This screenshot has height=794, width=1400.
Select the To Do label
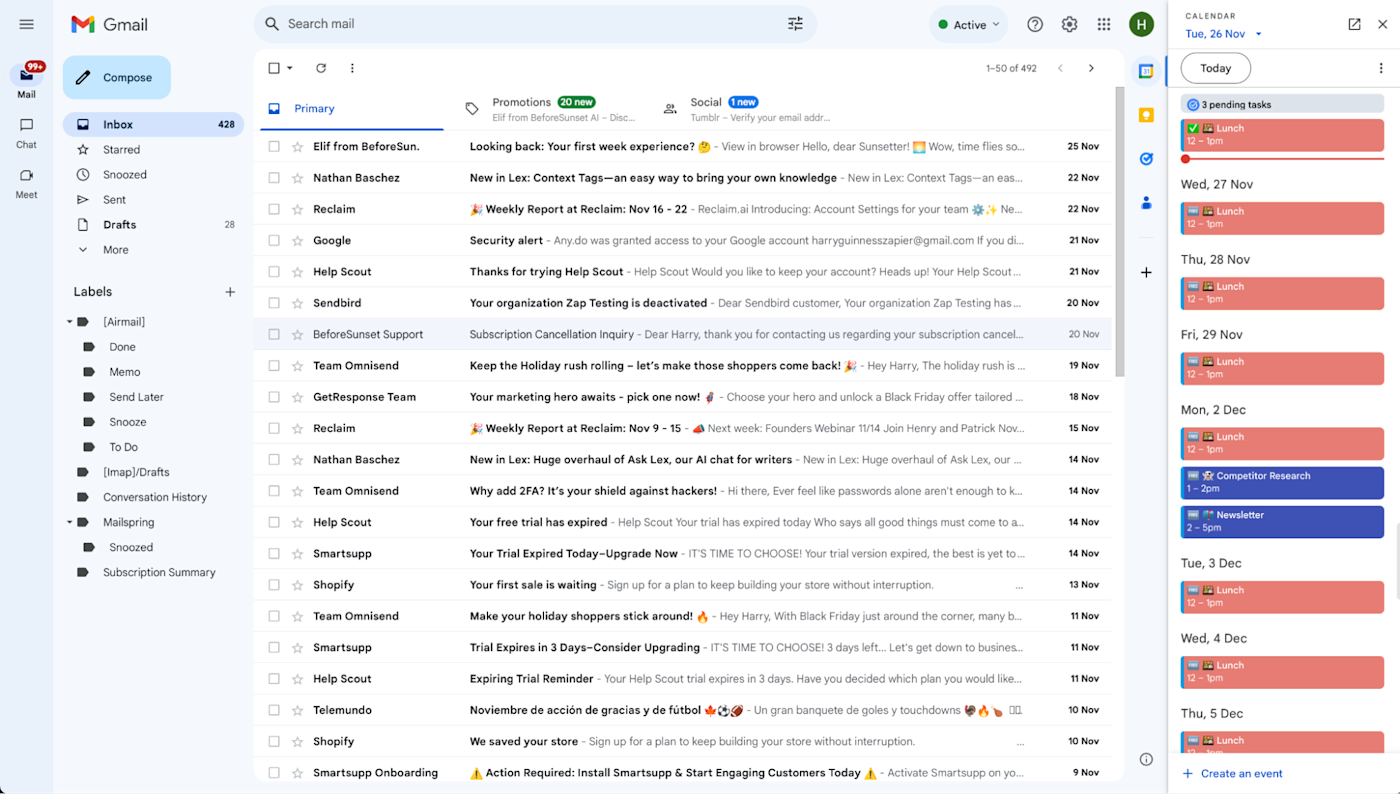point(124,447)
